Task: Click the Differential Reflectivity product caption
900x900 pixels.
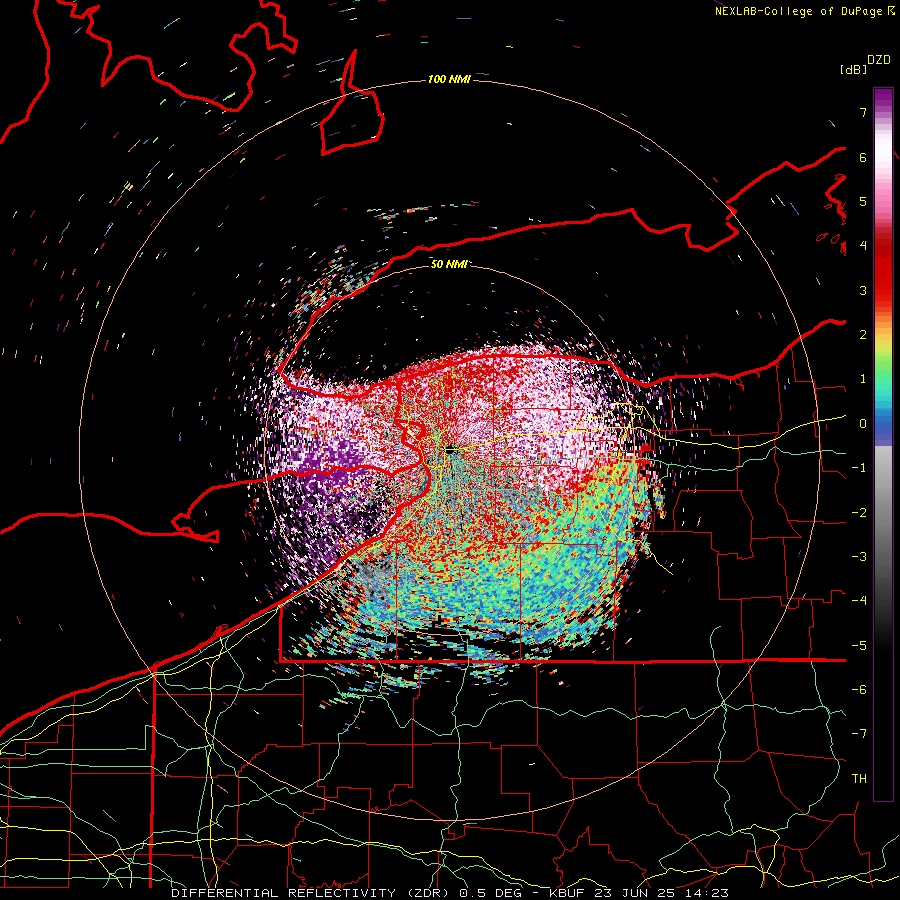Action: (449, 893)
